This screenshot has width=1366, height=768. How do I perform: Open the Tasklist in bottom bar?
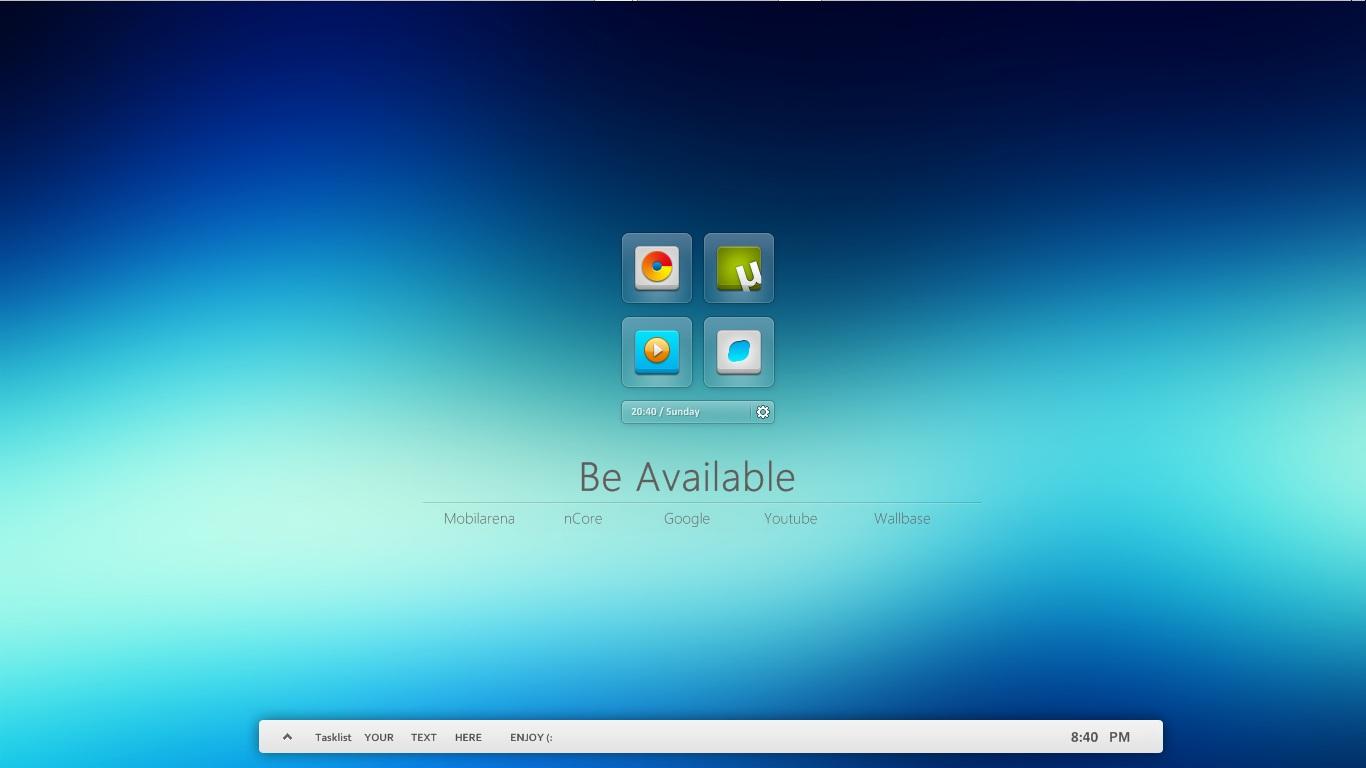pos(333,737)
